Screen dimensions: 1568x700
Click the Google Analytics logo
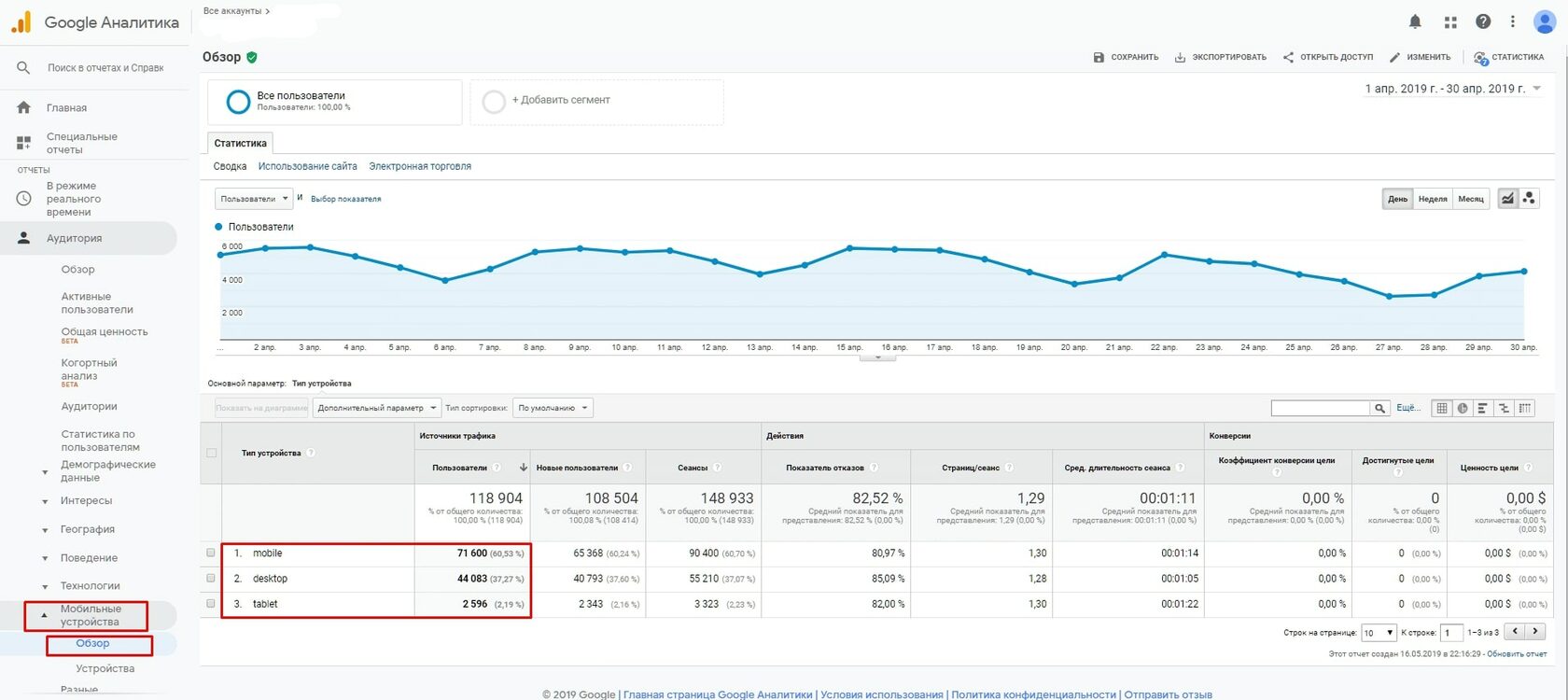[21, 21]
